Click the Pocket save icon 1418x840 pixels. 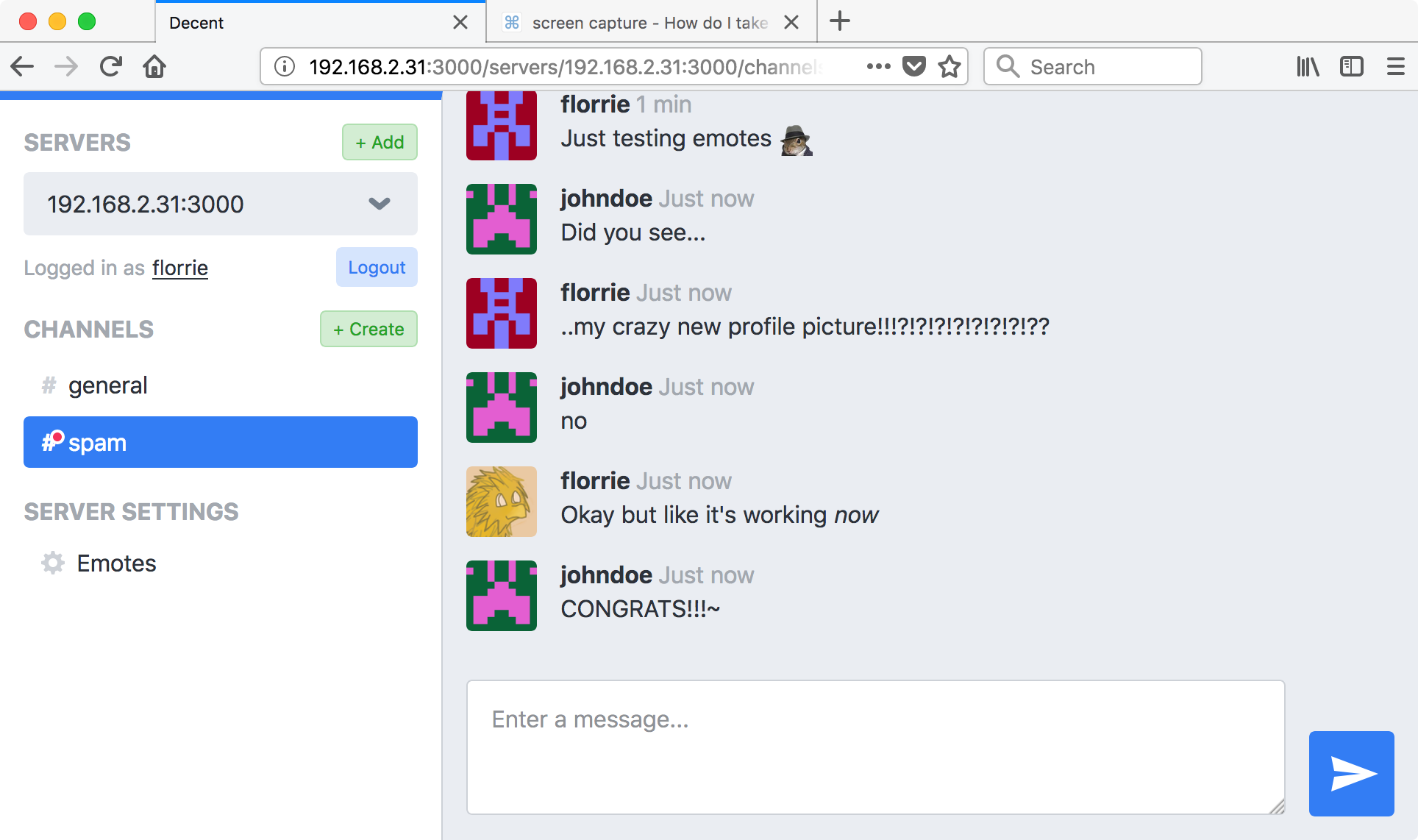914,67
